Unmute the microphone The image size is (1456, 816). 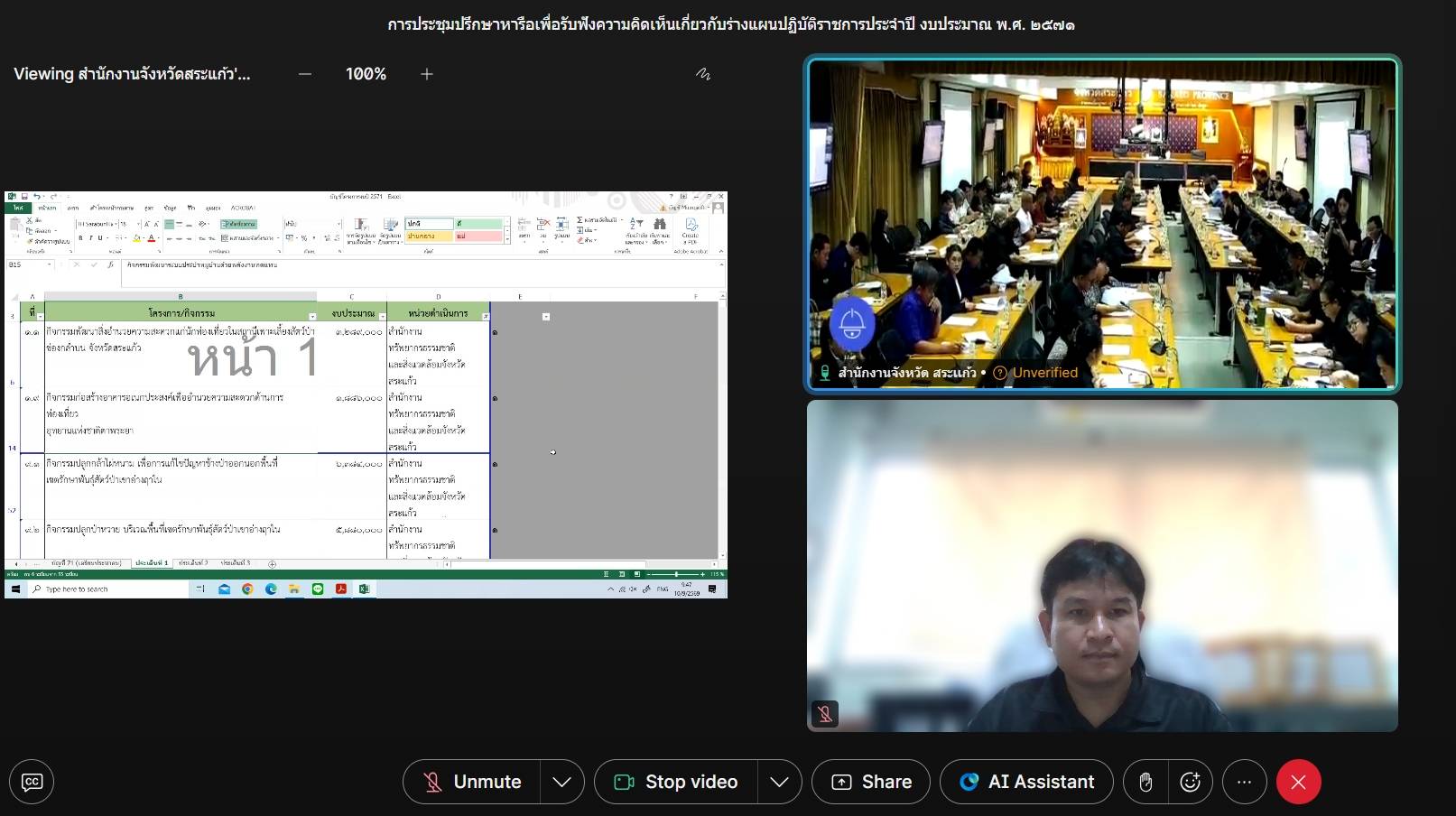pyautogui.click(x=472, y=782)
